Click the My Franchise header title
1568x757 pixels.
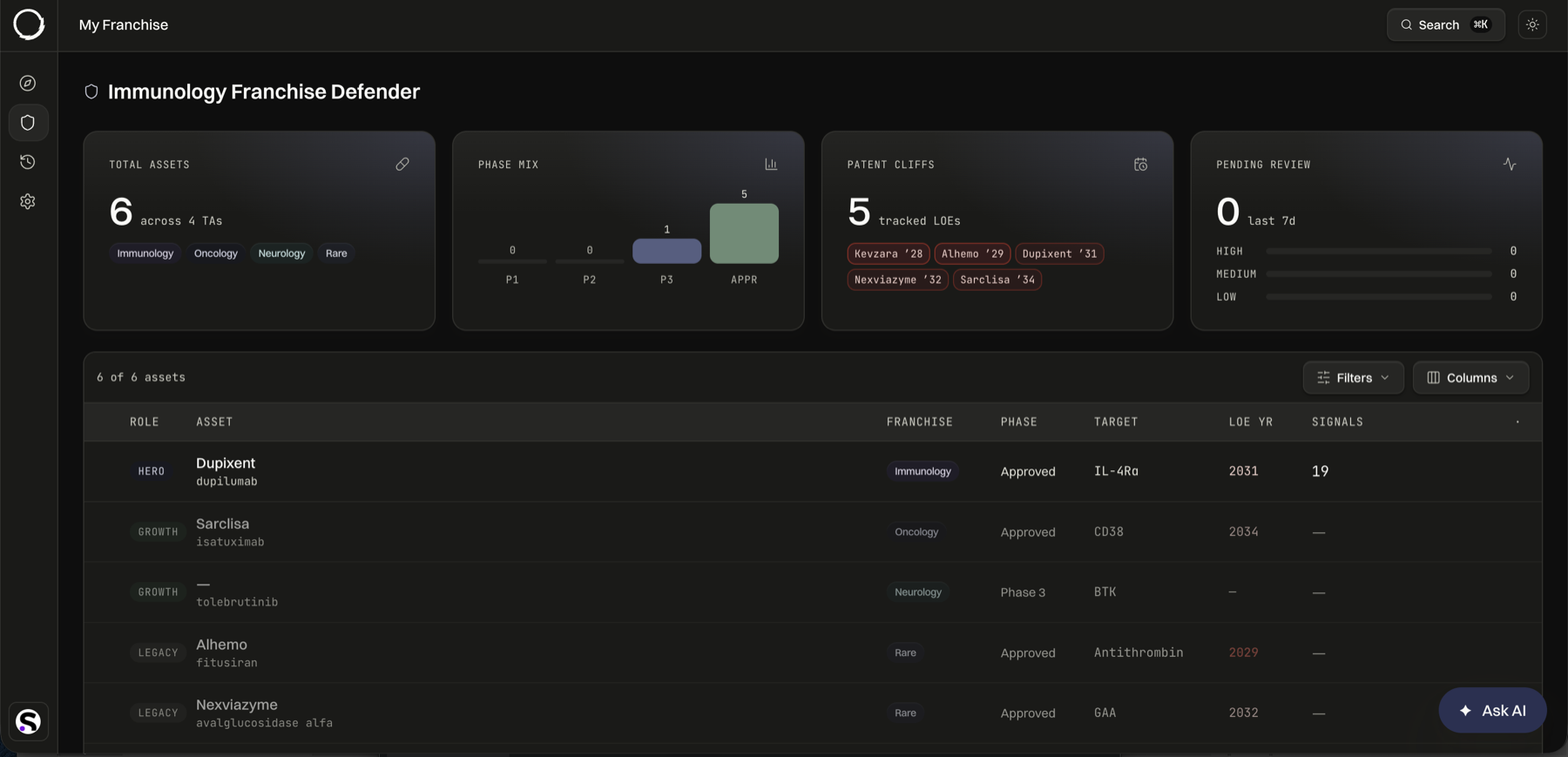(x=124, y=24)
